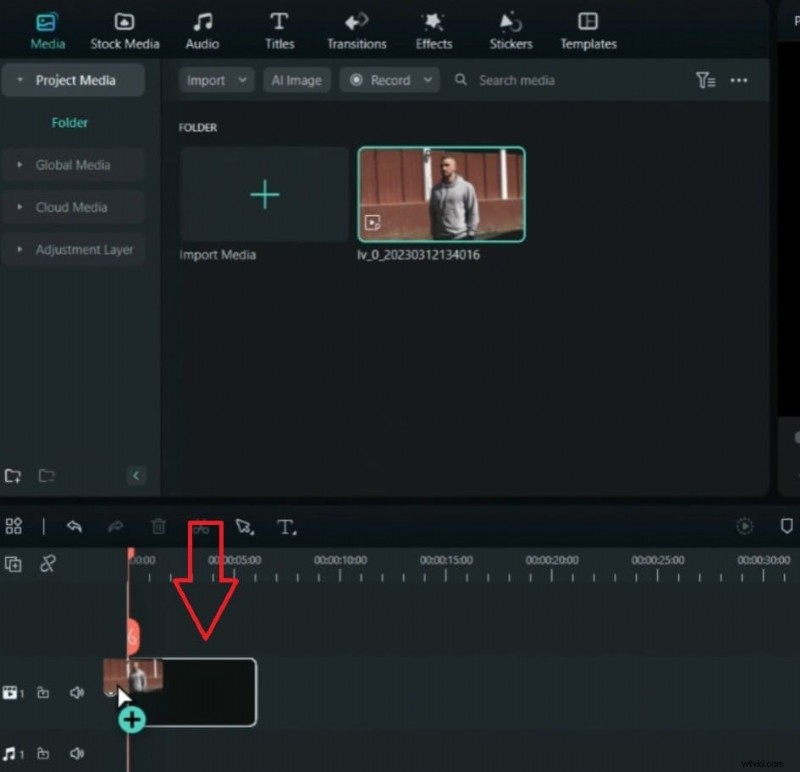Mute the audio track's speaker icon
Viewport: 800px width, 772px height.
[77, 754]
